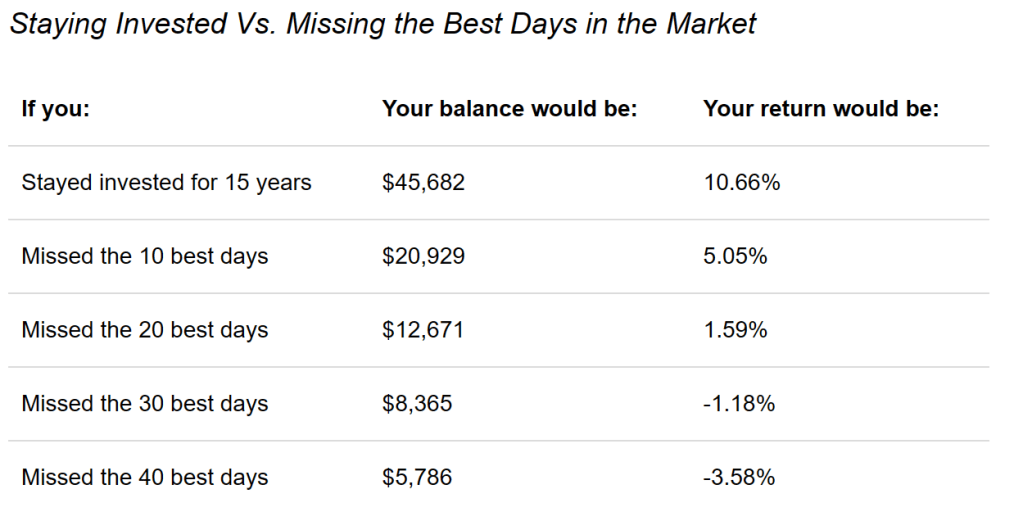Click the $45,682 balance value
The height and width of the screenshot is (530, 1023).
coord(423,183)
